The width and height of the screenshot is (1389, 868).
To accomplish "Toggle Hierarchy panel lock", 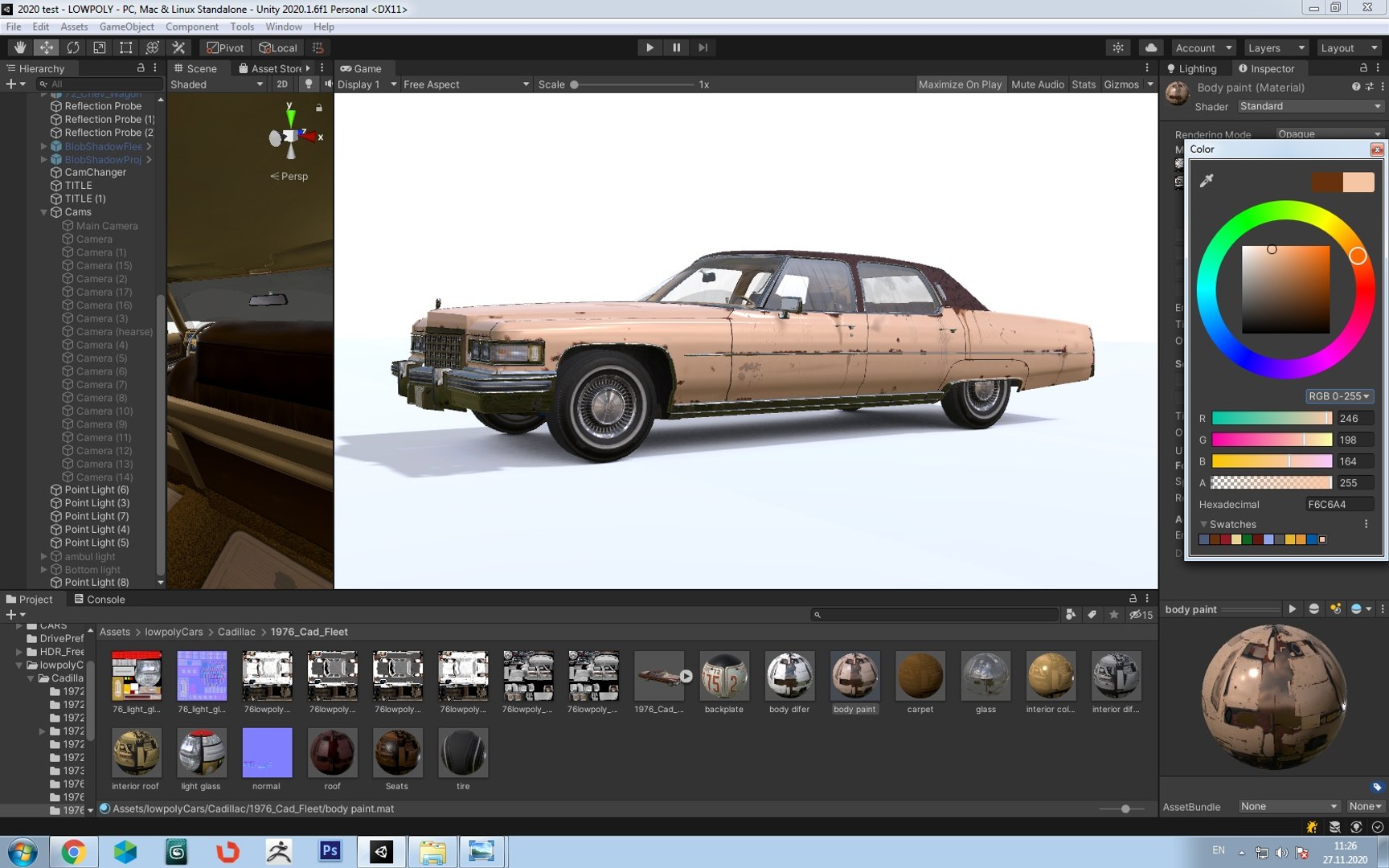I will [x=141, y=68].
